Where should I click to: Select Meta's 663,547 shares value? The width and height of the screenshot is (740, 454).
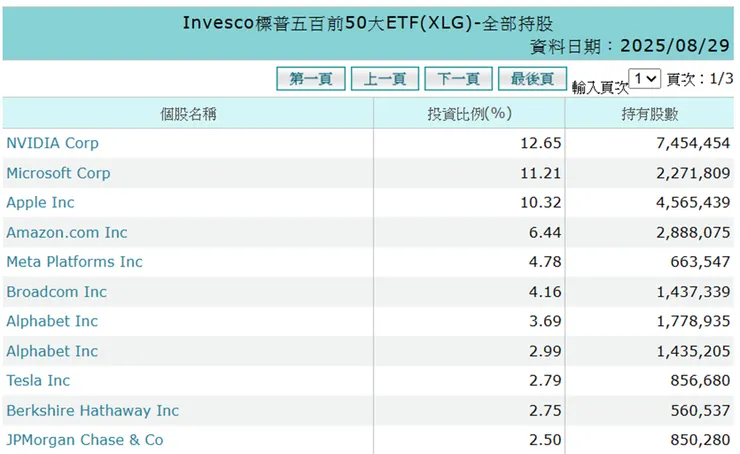pyautogui.click(x=700, y=262)
